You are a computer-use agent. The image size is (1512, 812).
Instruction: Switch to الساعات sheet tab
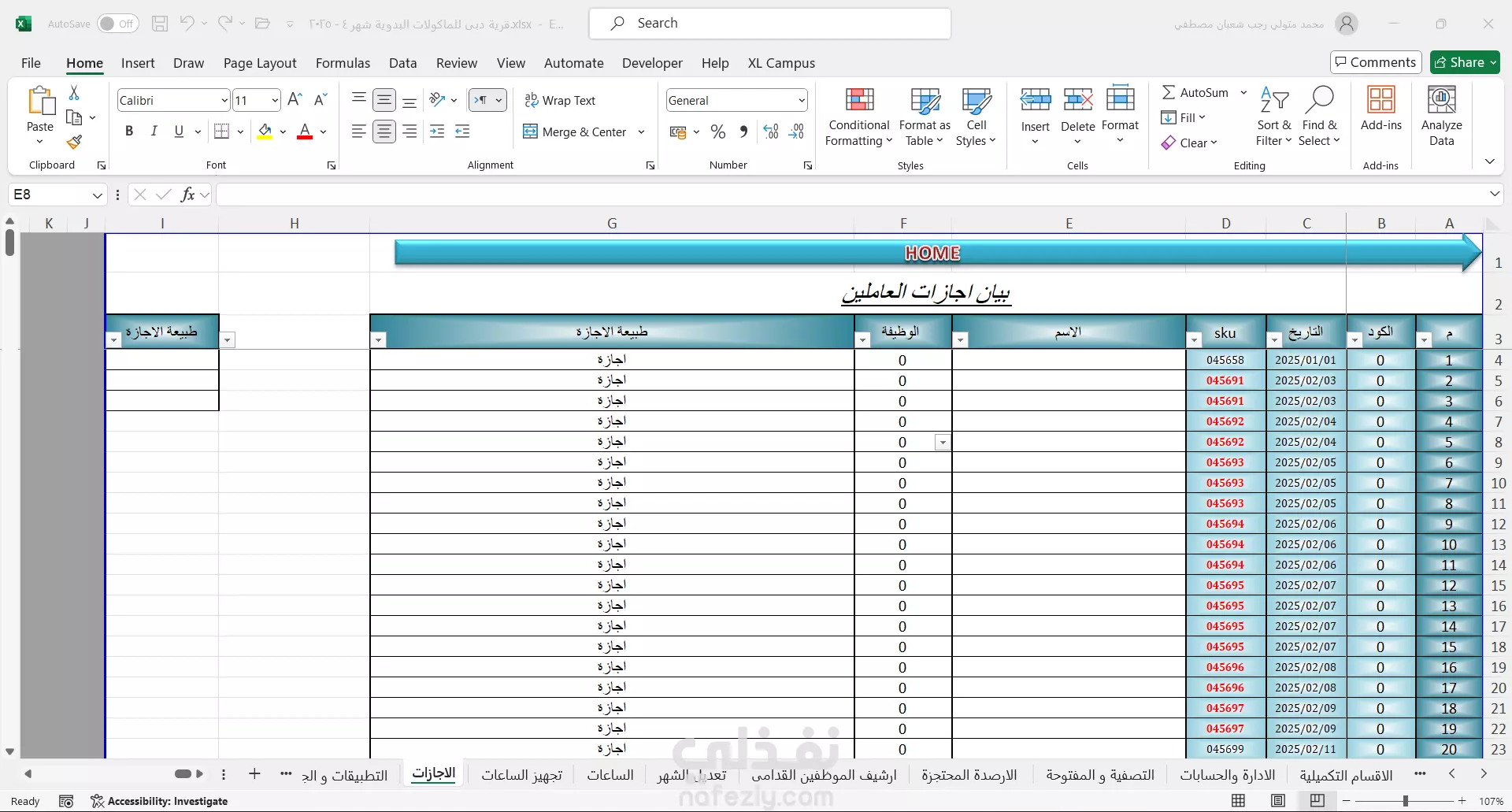click(610, 775)
